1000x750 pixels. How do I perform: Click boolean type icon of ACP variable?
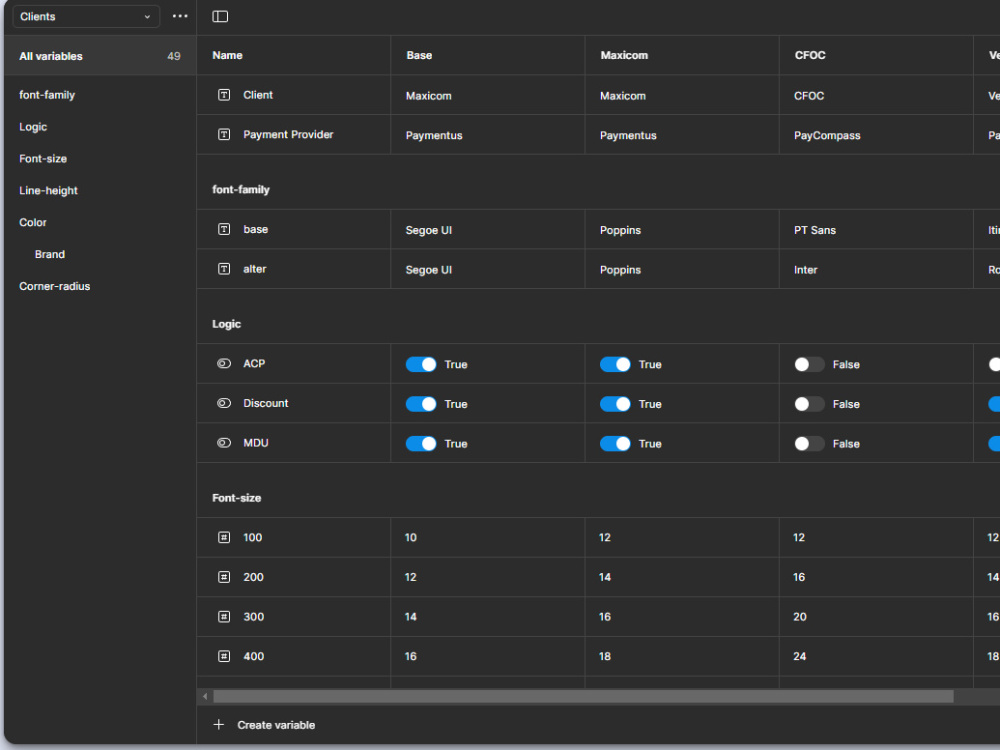pyautogui.click(x=224, y=364)
